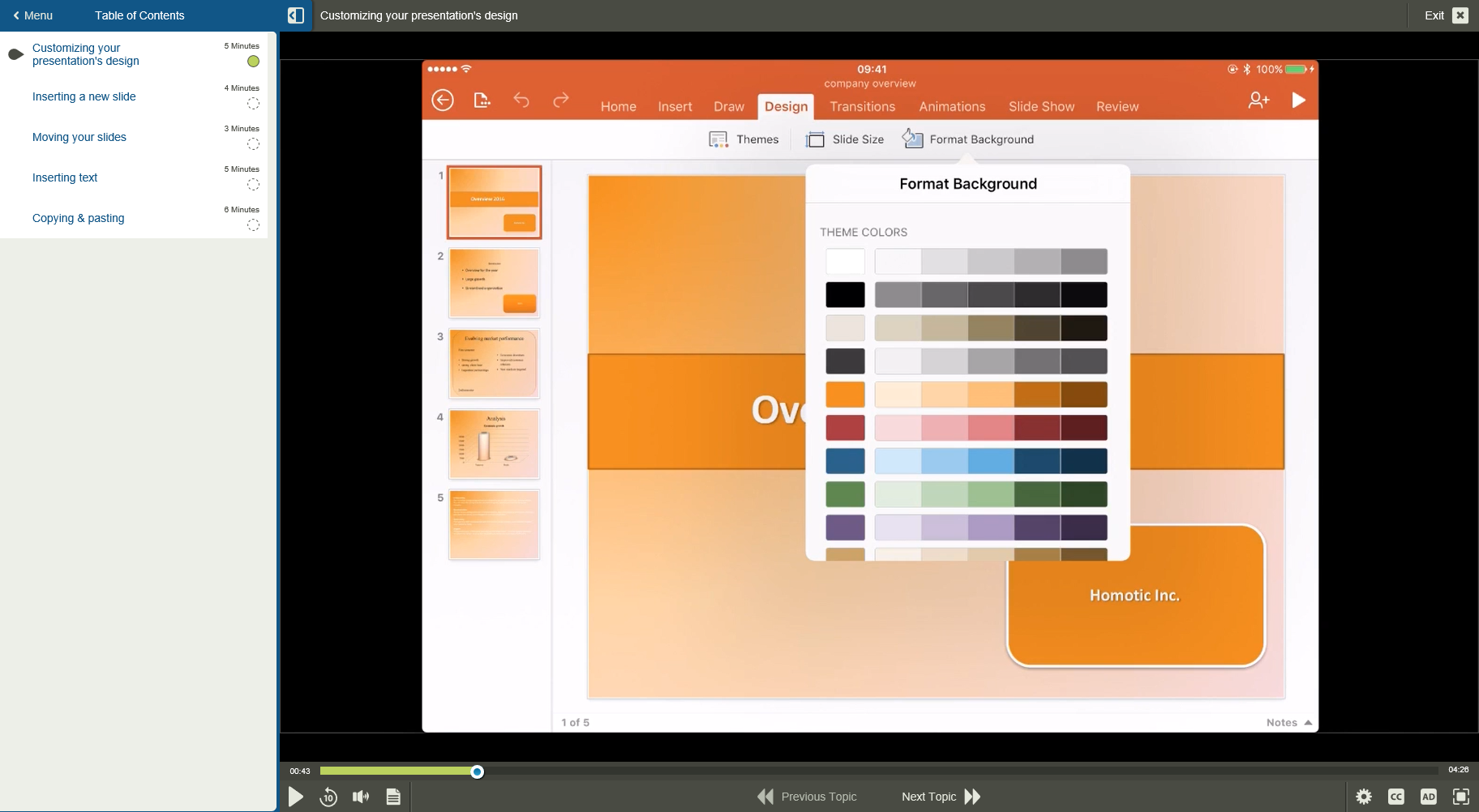The image size is (1479, 812).
Task: Toggle the completion circle beside Inserting text
Action: (x=252, y=185)
